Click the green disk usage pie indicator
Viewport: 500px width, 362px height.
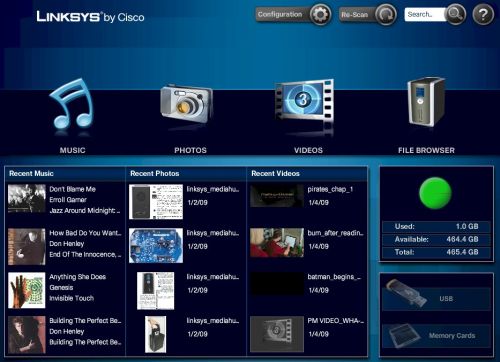tap(435, 193)
